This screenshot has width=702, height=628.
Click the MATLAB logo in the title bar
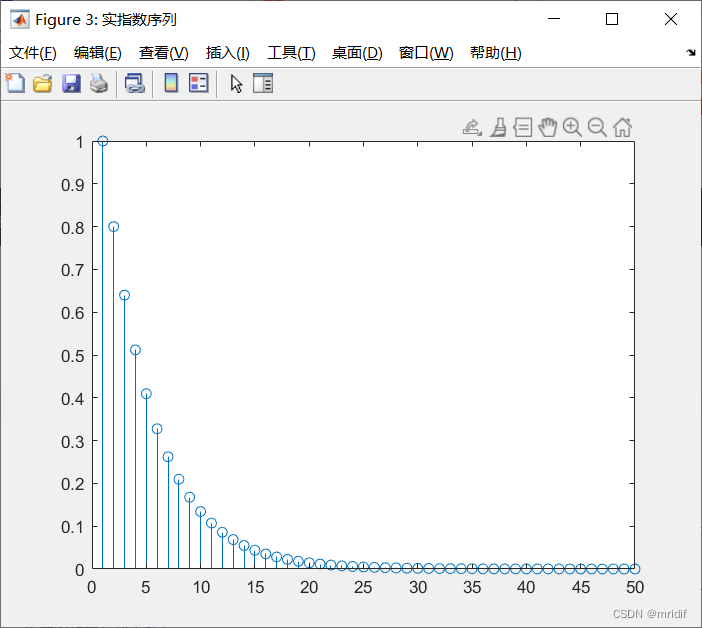pos(20,19)
